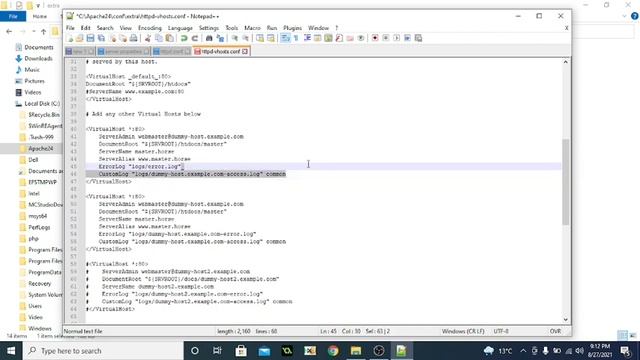Screen dimensions: 640x360
Task: Click the Windows Start button
Action: click(x=11, y=351)
